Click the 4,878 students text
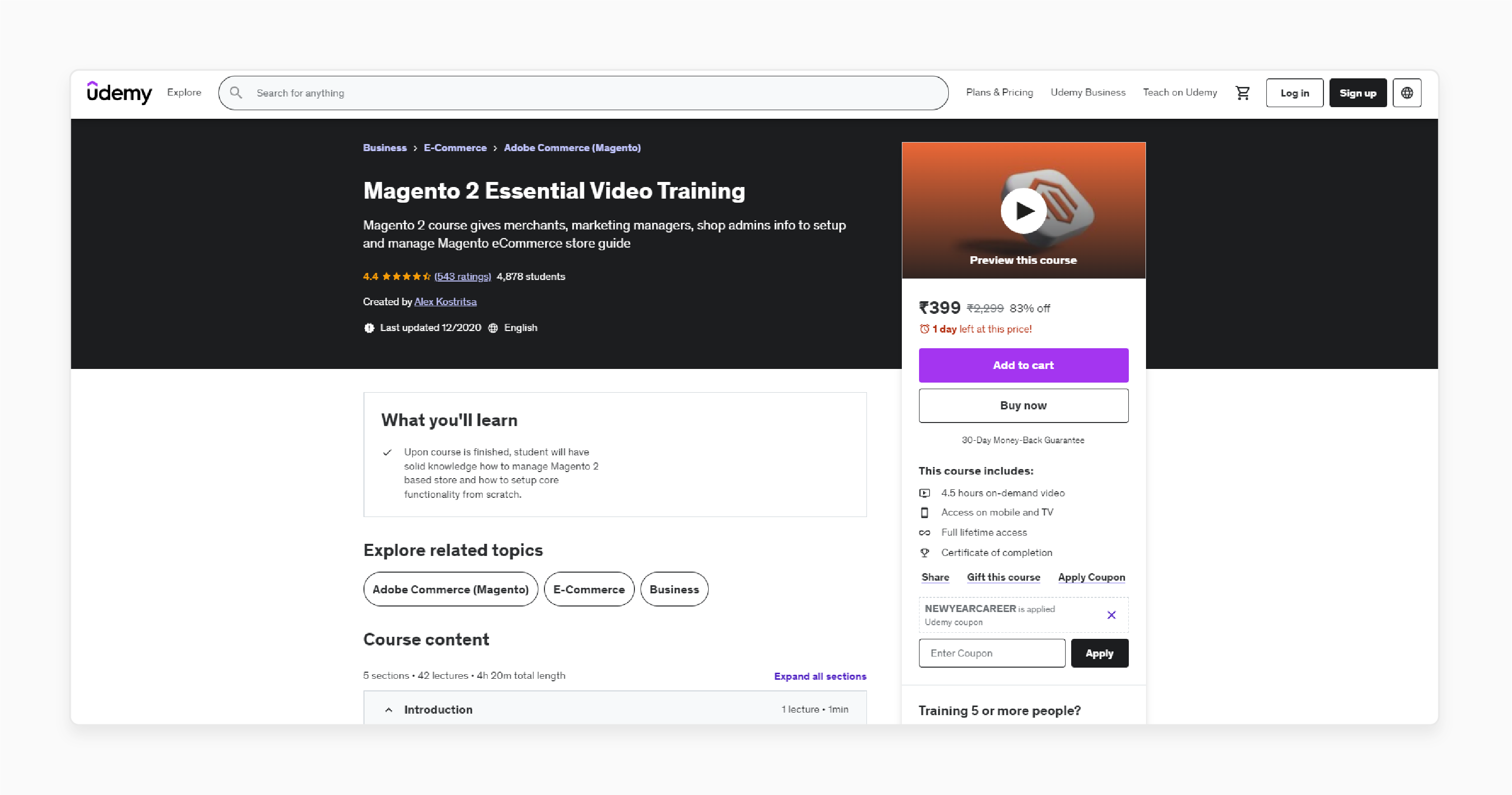 coord(531,276)
